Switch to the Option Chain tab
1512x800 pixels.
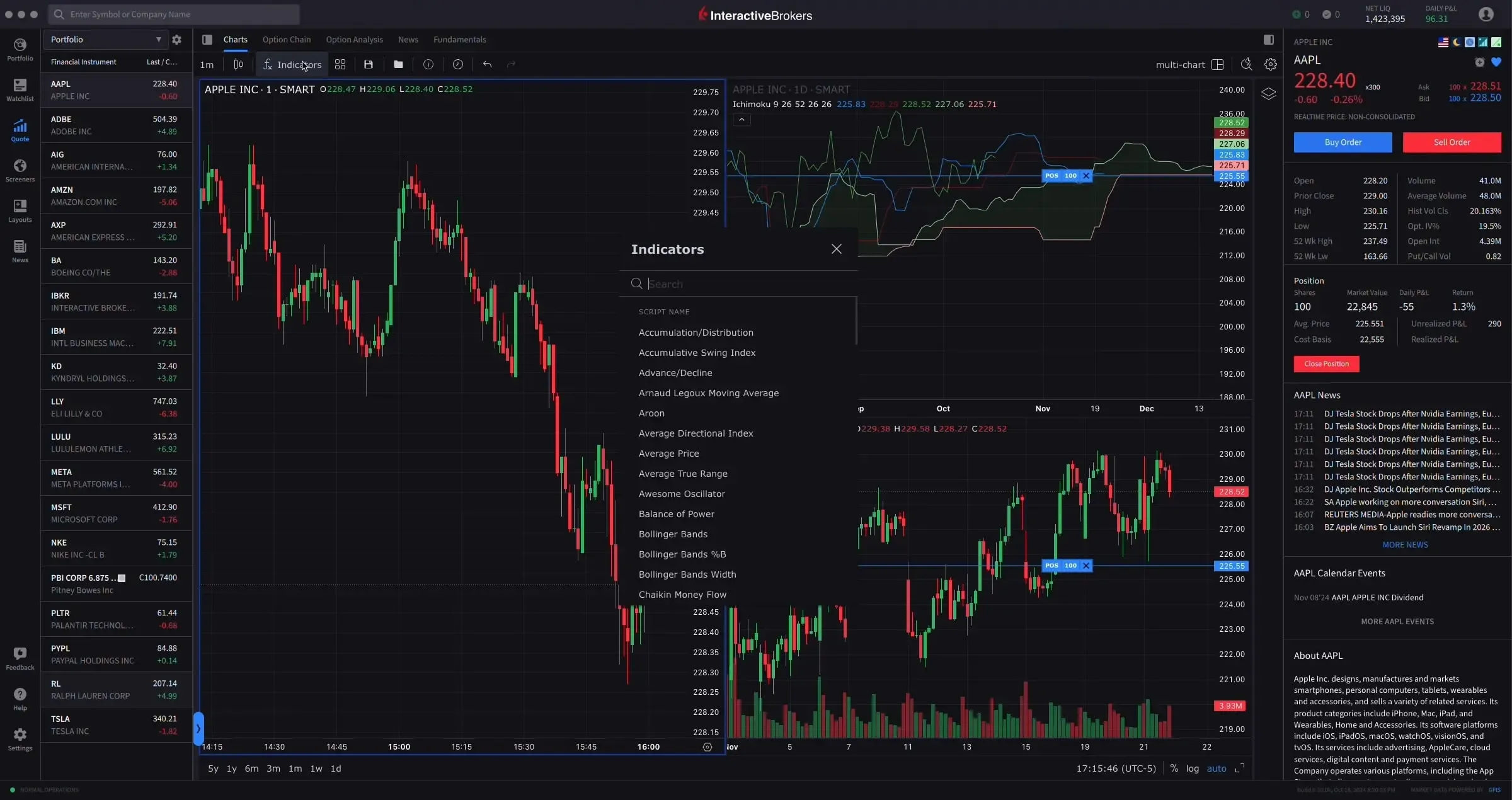point(287,39)
